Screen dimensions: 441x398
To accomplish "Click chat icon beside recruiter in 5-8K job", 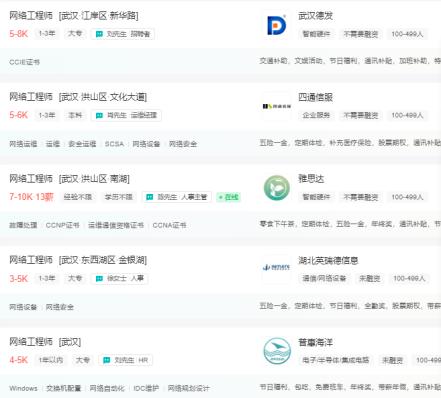I will coord(99,34).
